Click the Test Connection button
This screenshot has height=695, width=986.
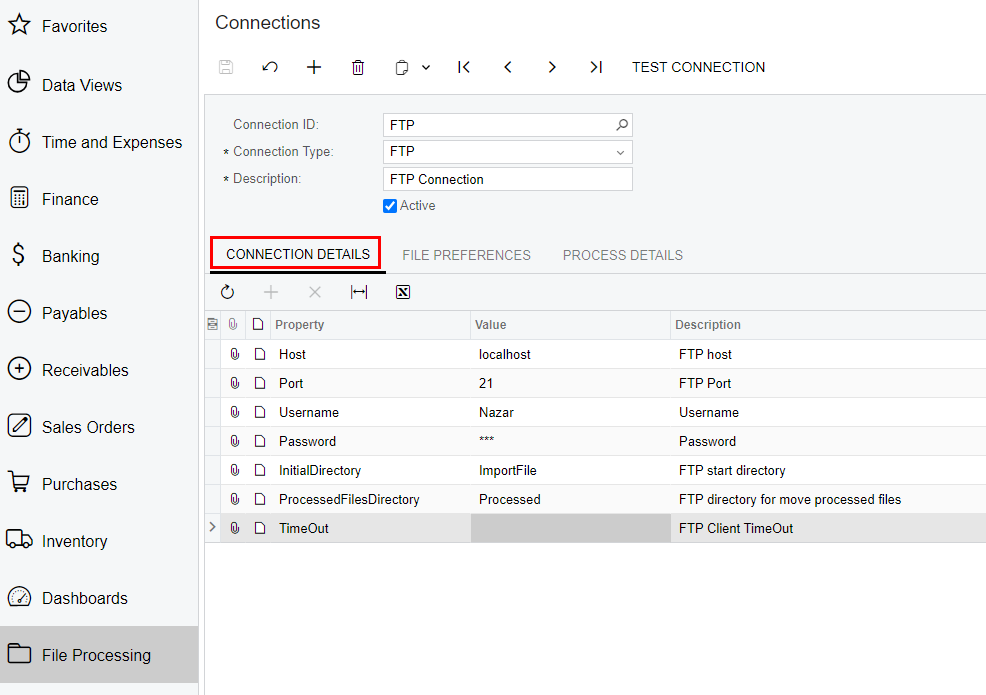698,67
